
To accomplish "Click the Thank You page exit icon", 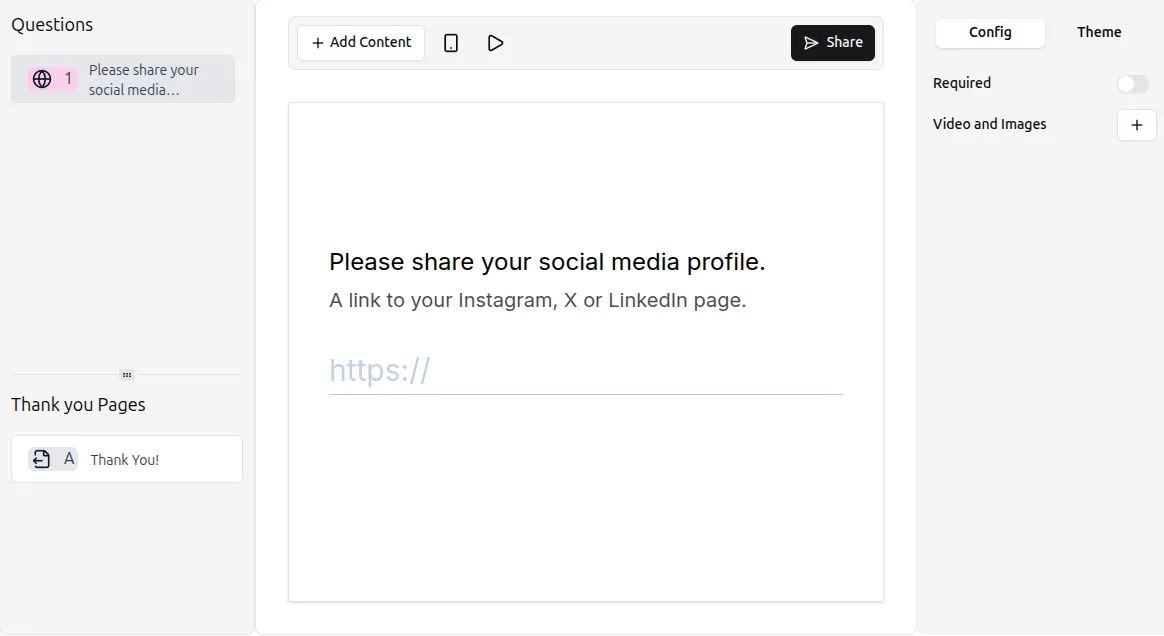I will (x=41, y=459).
